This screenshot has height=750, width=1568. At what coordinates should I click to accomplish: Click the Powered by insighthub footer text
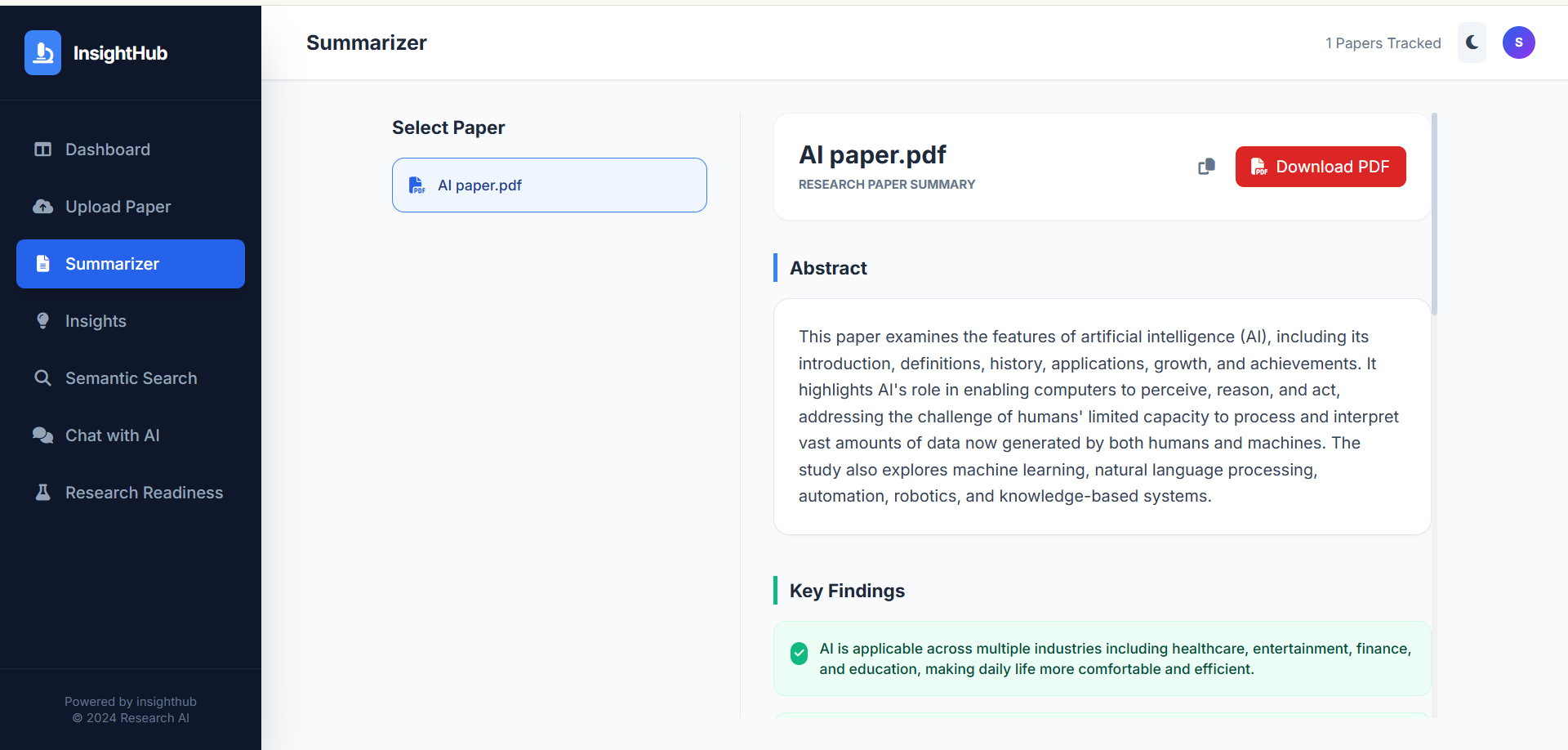pyautogui.click(x=131, y=702)
